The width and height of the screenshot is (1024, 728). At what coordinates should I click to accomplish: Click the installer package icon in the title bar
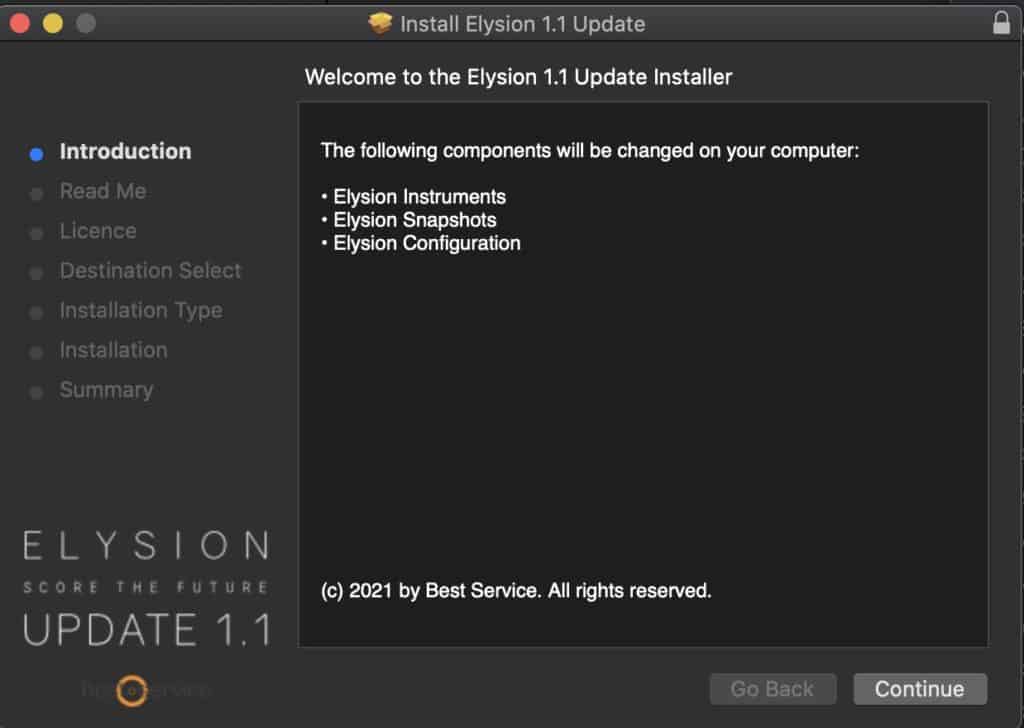coord(380,23)
